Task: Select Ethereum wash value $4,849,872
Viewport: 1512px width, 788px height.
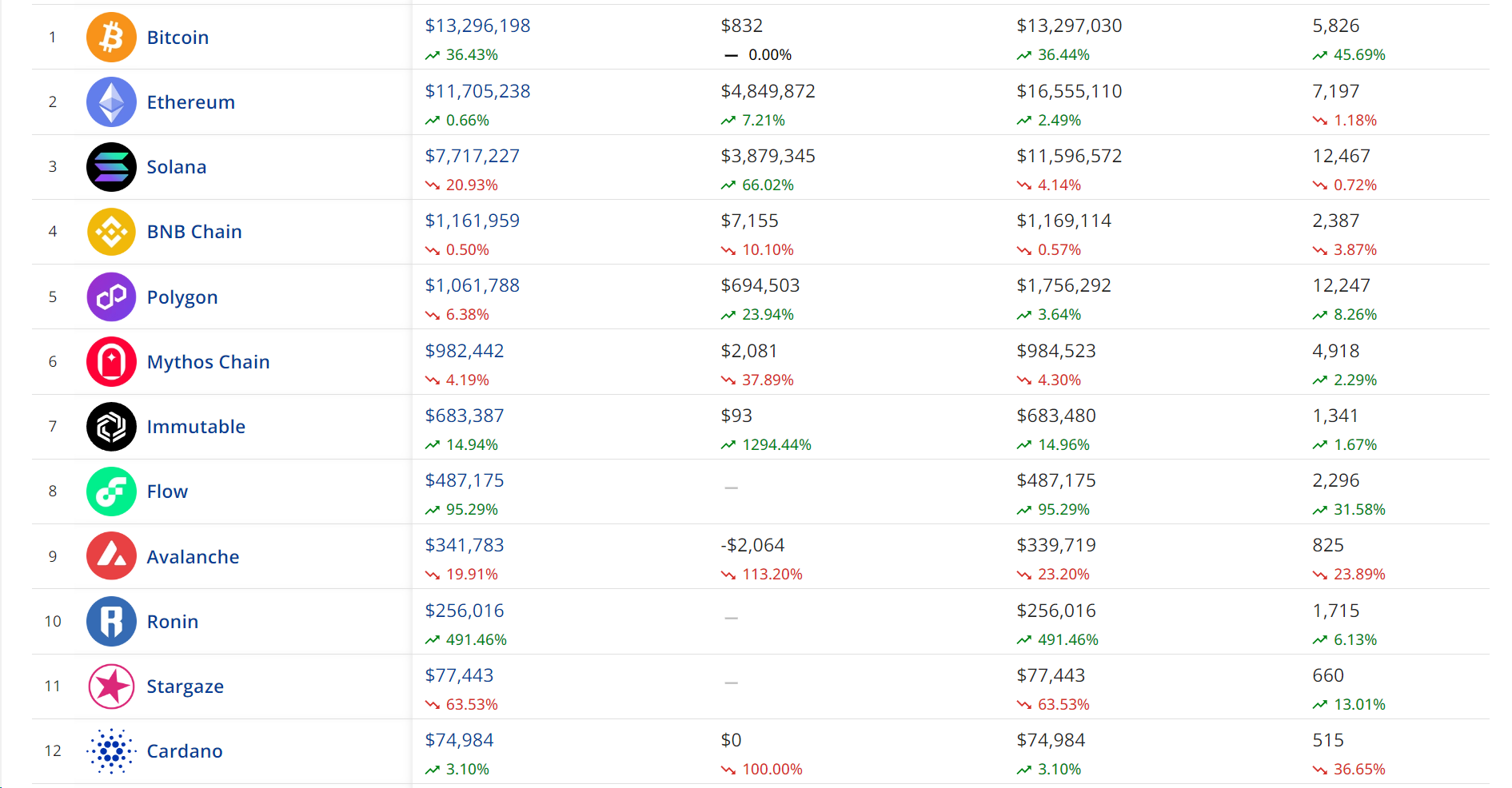Action: click(768, 91)
